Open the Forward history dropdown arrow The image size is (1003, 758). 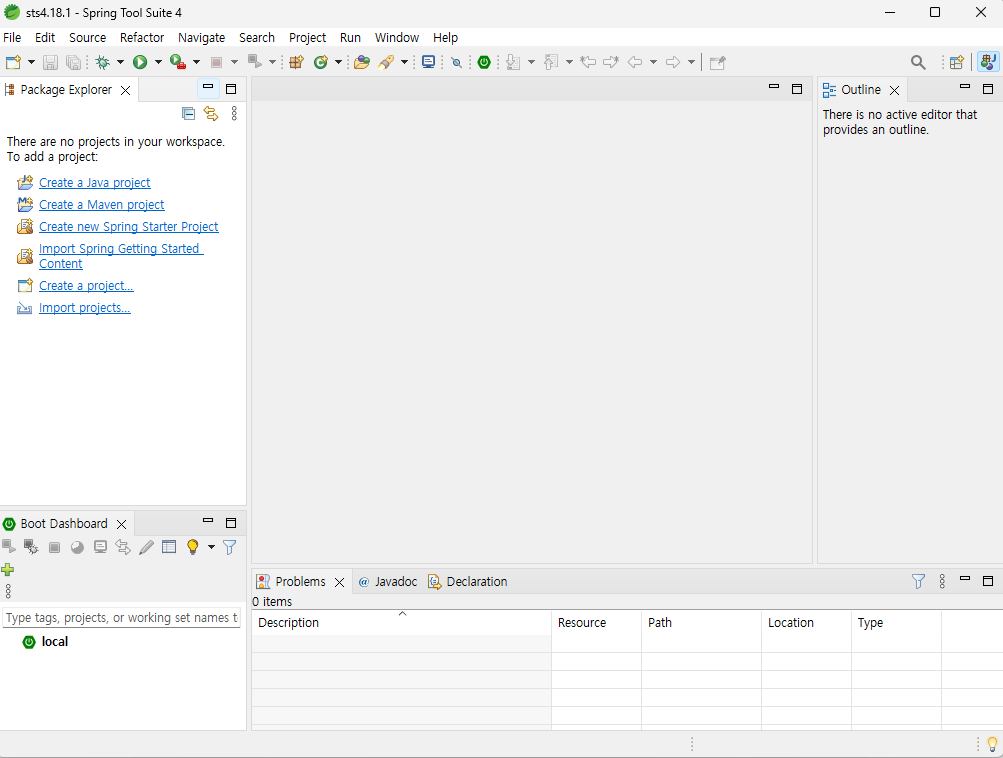(x=691, y=62)
